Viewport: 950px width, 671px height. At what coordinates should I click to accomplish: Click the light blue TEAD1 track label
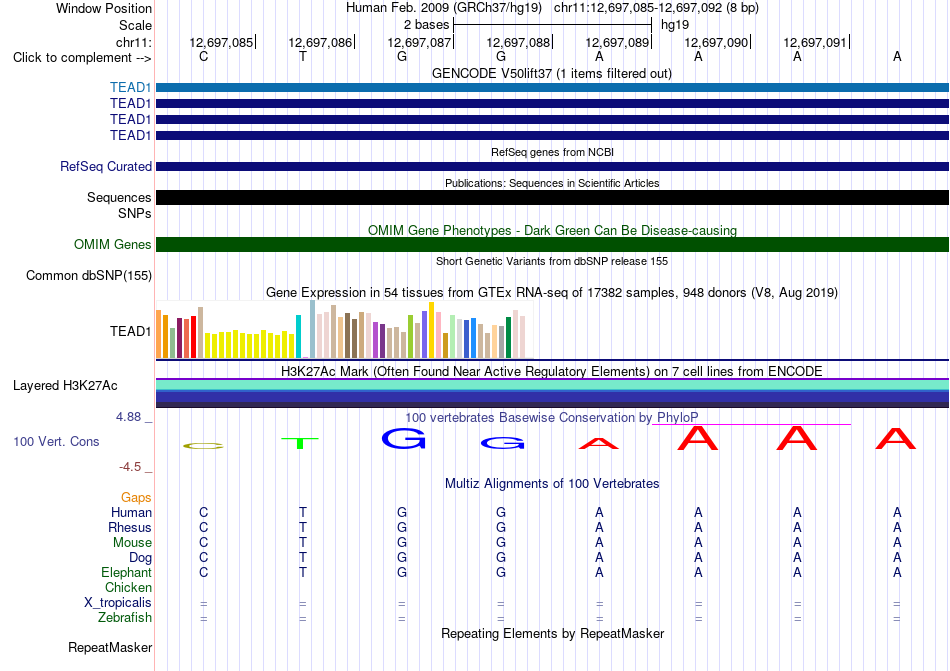tap(130, 87)
